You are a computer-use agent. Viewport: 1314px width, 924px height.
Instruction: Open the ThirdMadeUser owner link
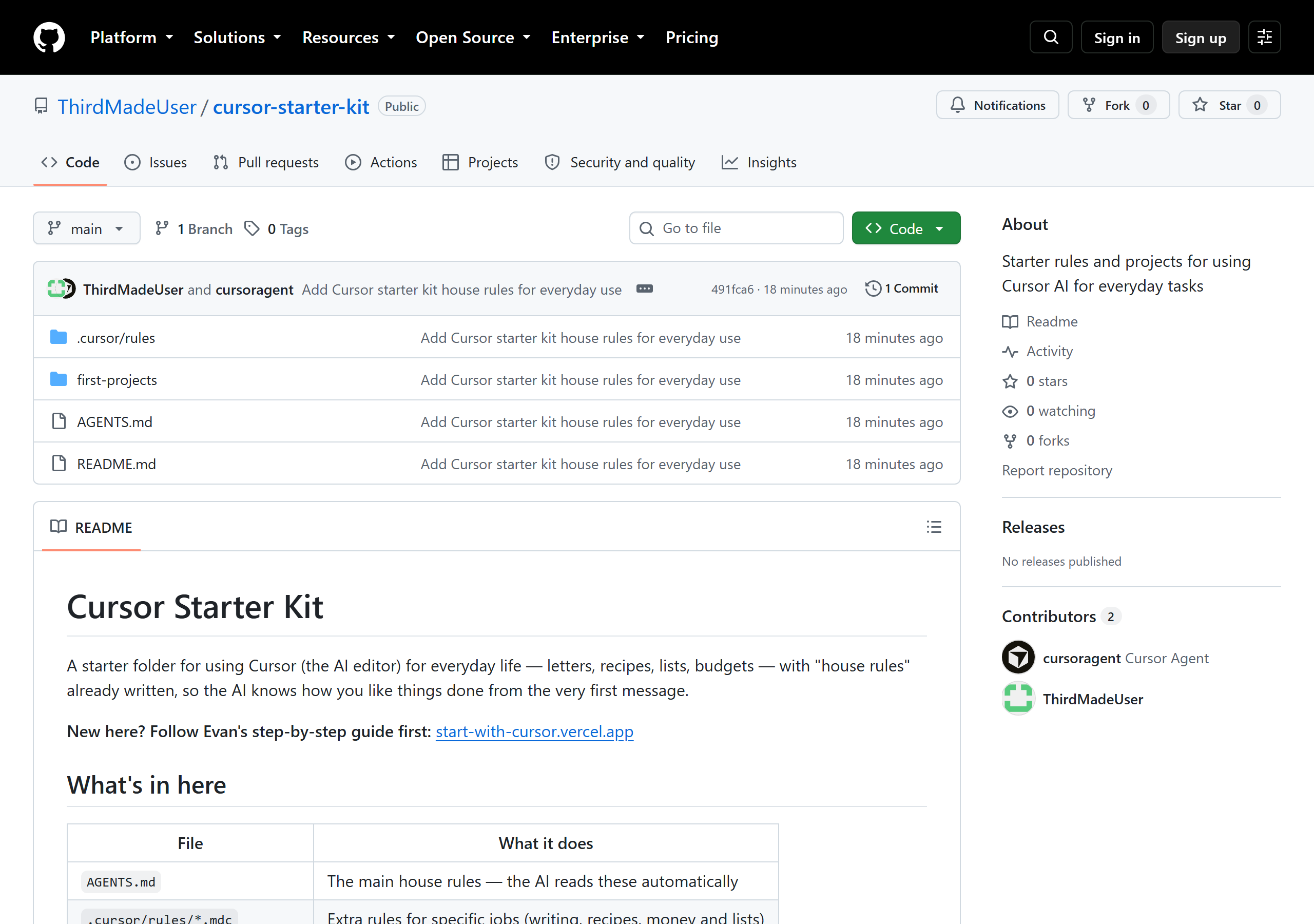tap(126, 106)
